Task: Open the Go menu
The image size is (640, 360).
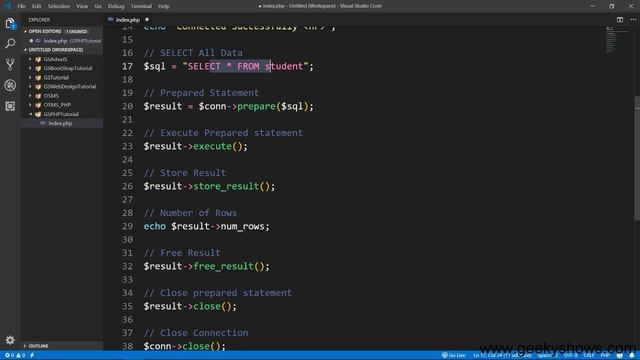Action: (x=98, y=6)
